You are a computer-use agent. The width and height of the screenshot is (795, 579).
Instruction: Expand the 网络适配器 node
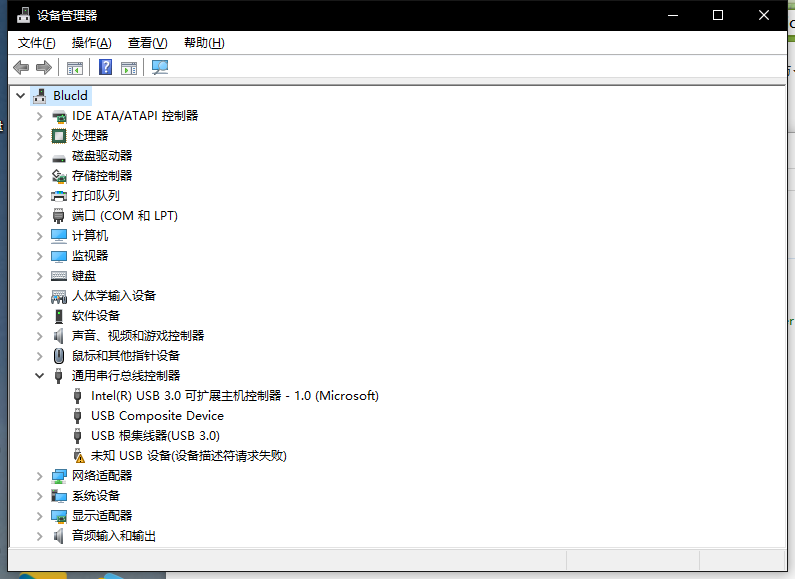(40, 476)
